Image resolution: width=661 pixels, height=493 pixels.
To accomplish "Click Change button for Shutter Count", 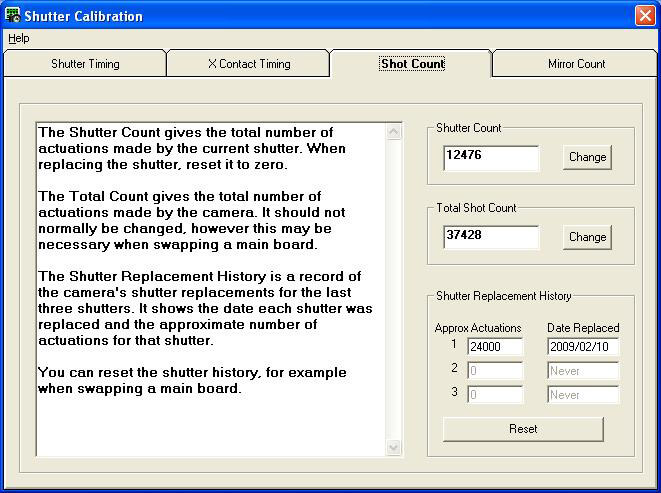I will tap(587, 157).
